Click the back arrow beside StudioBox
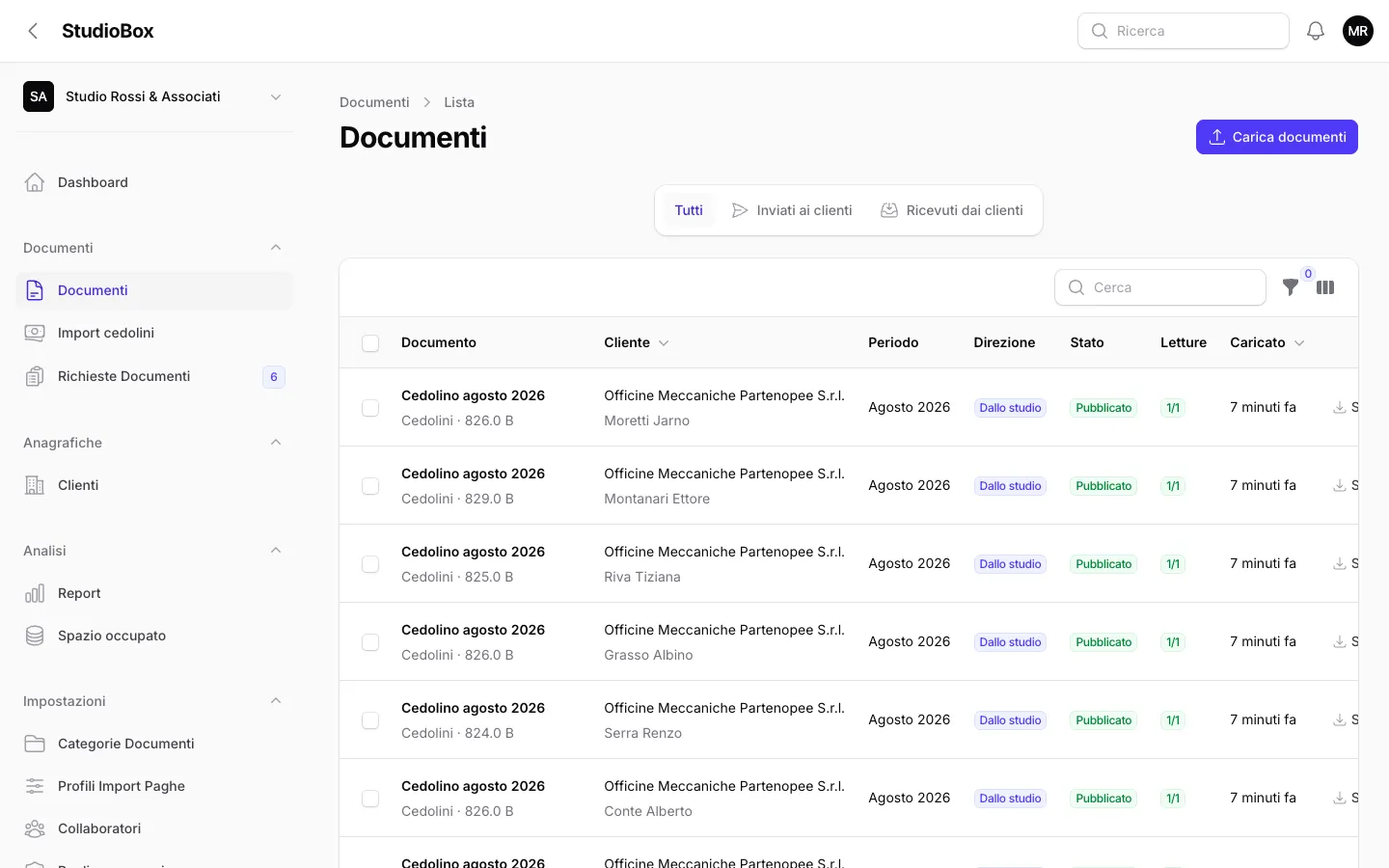 33,31
